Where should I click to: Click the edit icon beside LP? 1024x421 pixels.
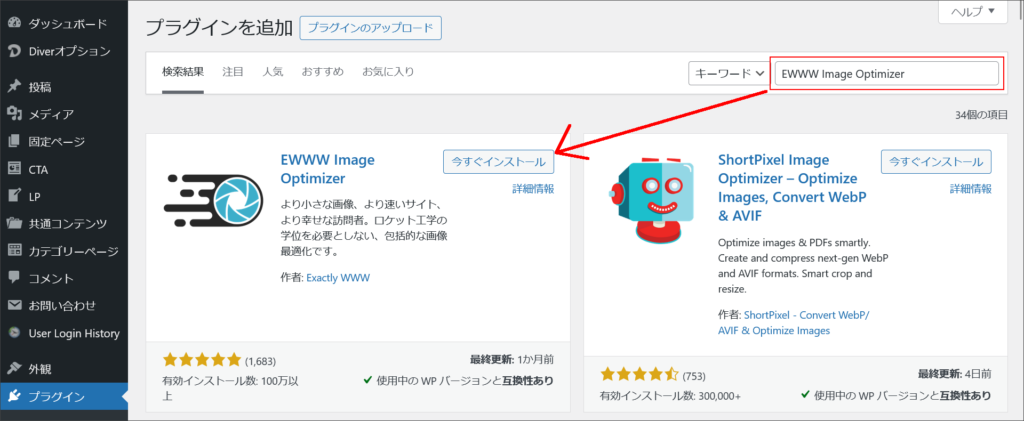click(14, 196)
